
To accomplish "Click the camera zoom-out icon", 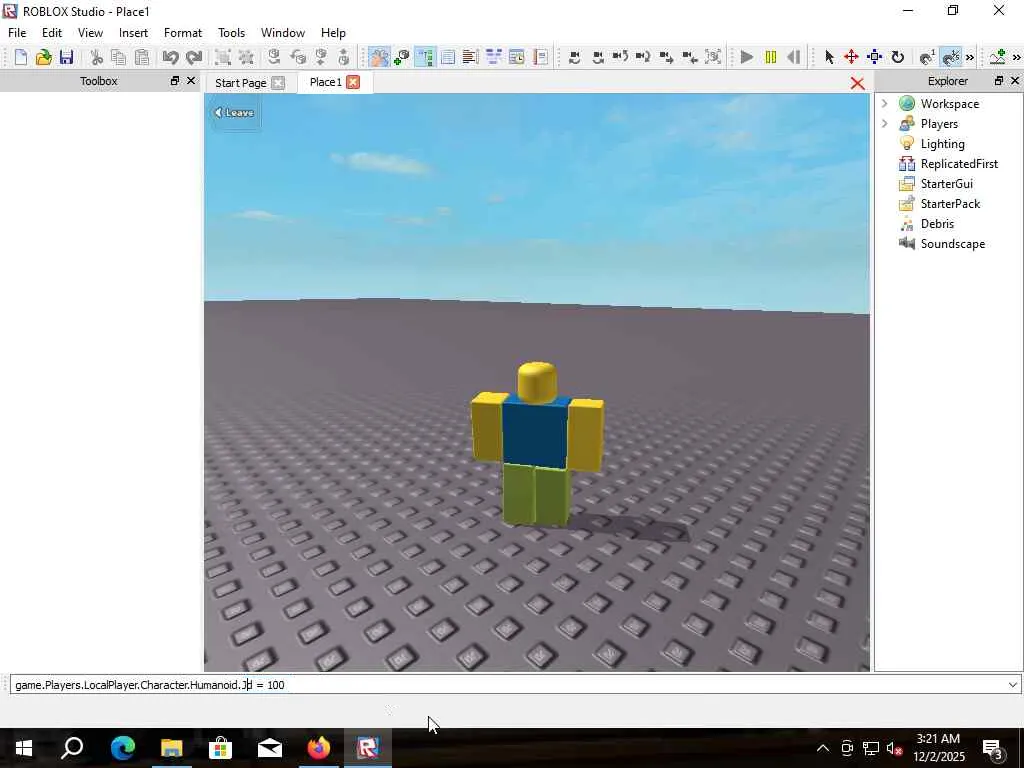I will pos(689,57).
